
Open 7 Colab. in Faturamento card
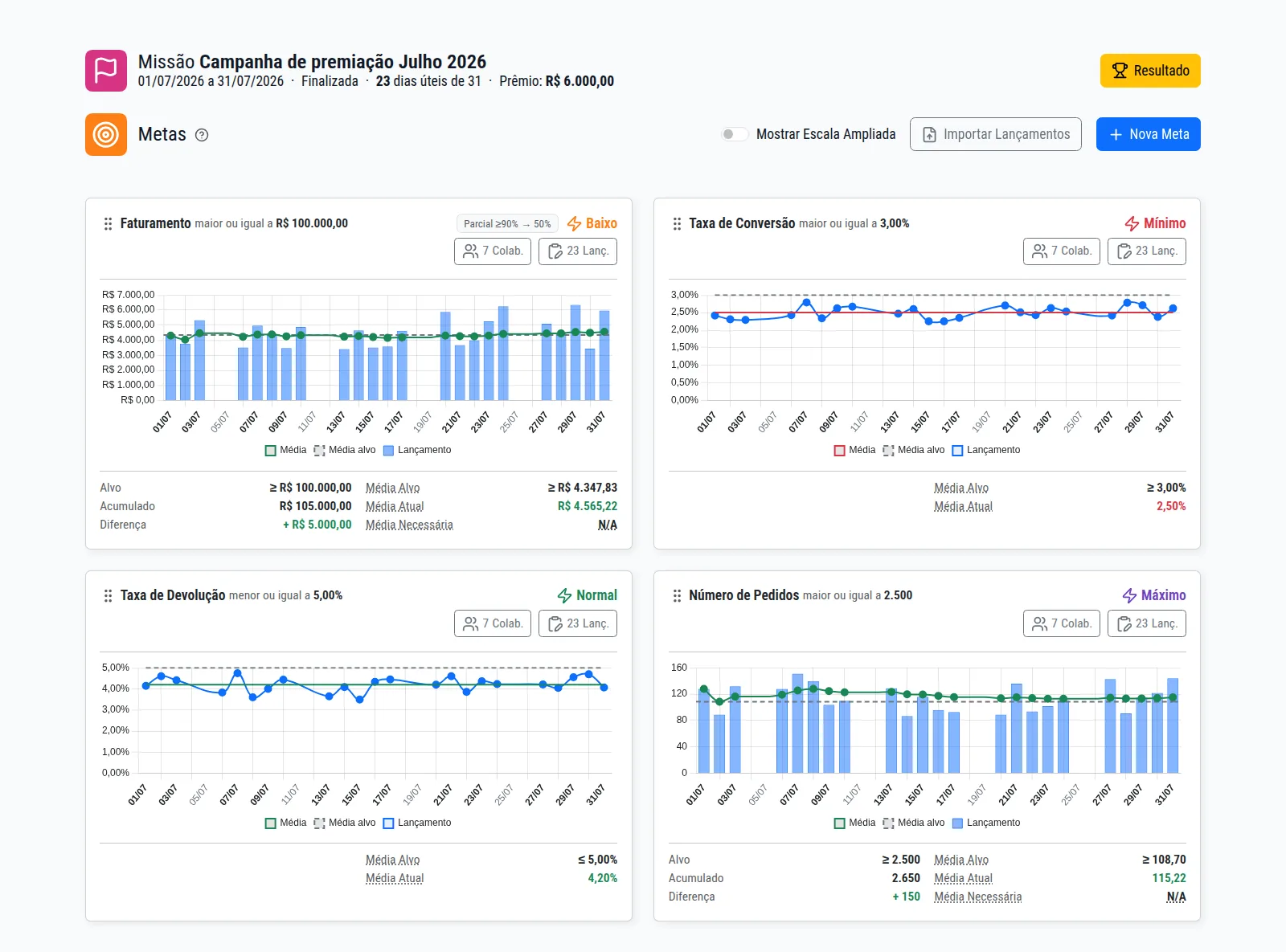coord(493,251)
